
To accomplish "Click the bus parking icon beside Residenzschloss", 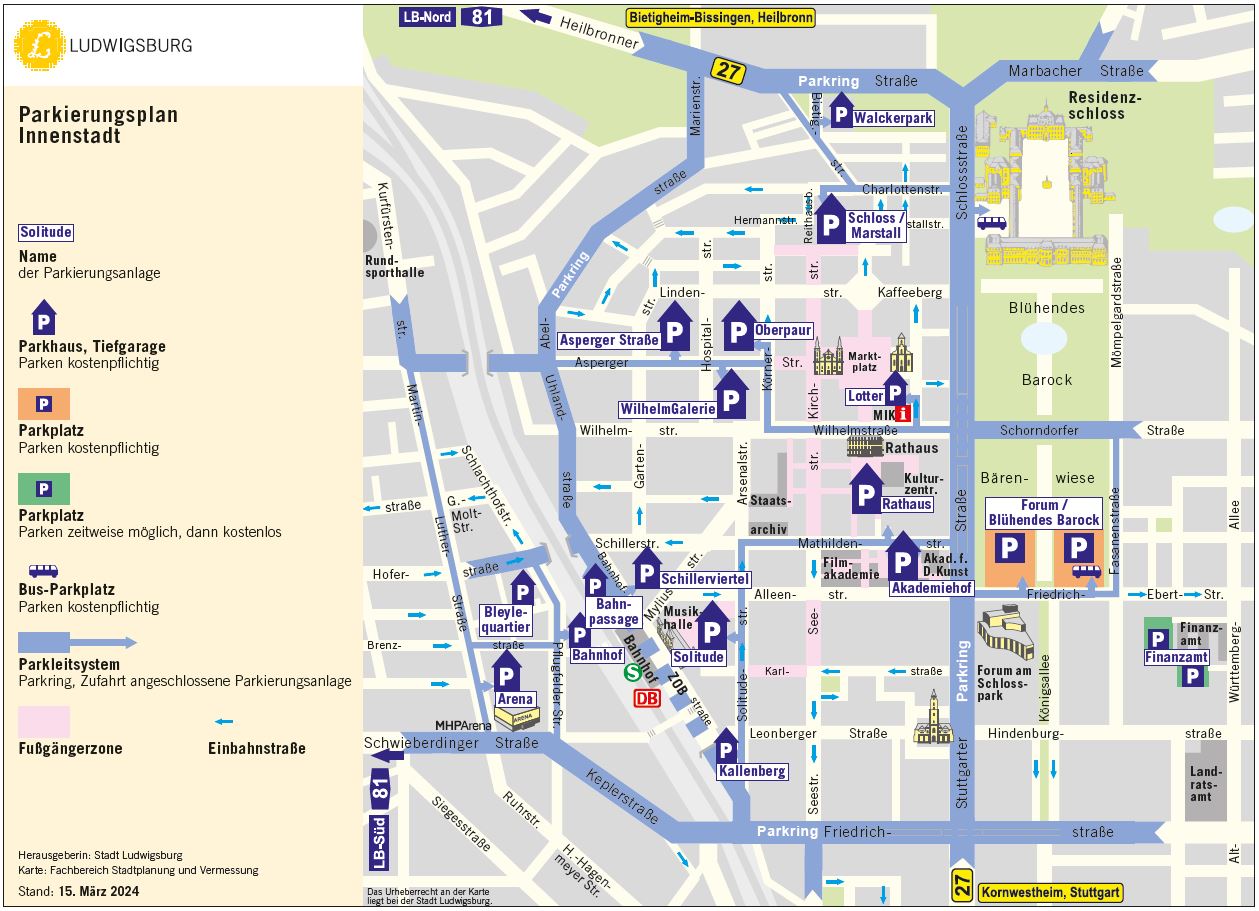I will point(991,223).
